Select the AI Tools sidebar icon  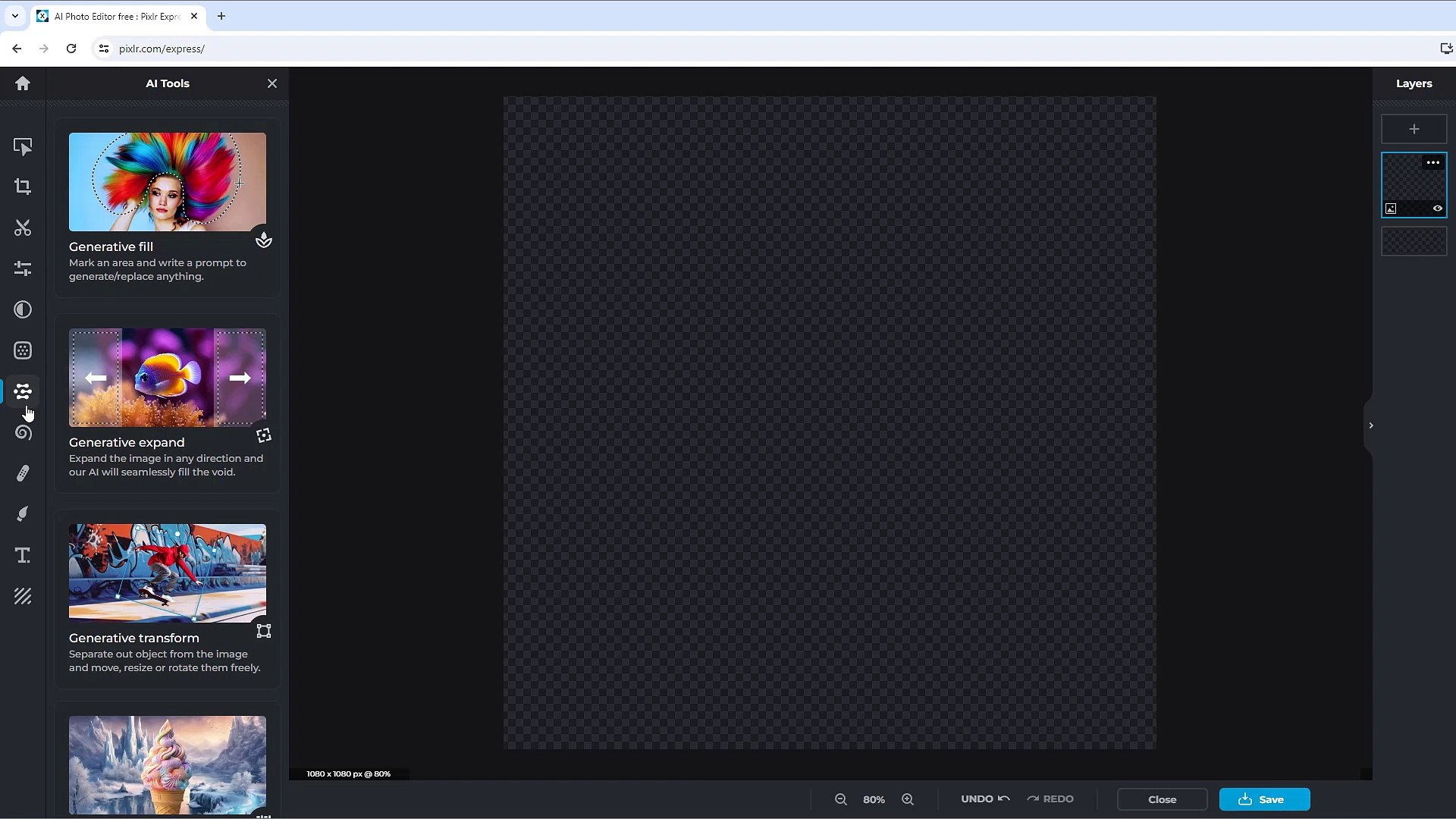[23, 391]
